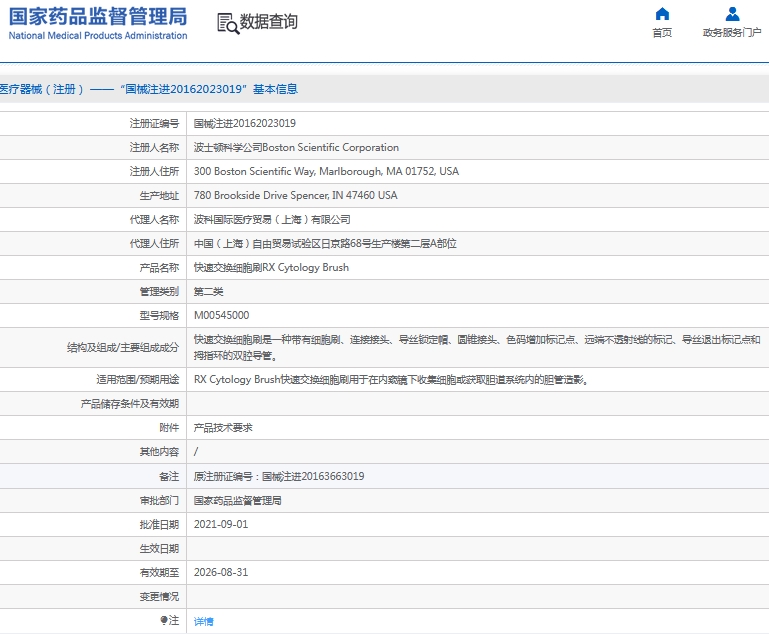The width and height of the screenshot is (769, 634).
Task: Click the 生产地址 row label
Action: (159, 196)
